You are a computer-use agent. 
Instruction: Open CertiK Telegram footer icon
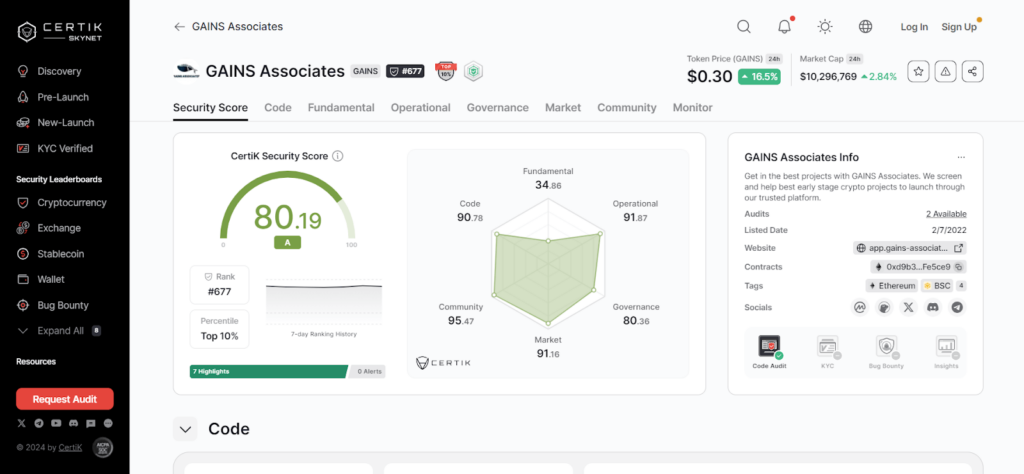tap(39, 423)
